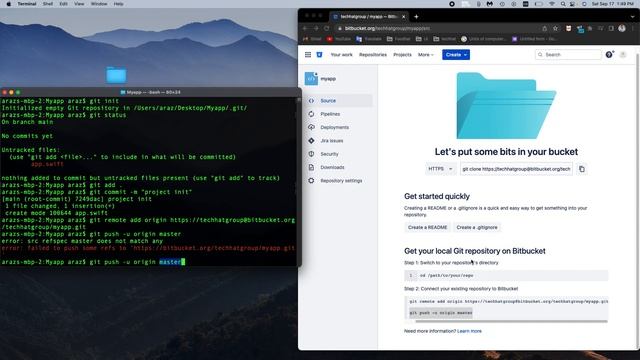640x360 pixels.
Task: Click the share icon in address bar
Action: pyautogui.click(x=544, y=29)
